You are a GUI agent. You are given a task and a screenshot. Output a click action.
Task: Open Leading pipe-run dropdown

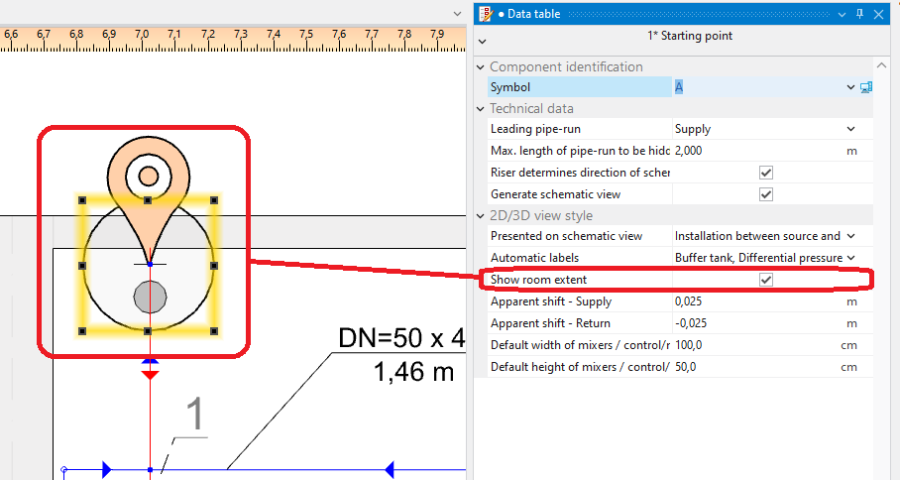point(851,129)
